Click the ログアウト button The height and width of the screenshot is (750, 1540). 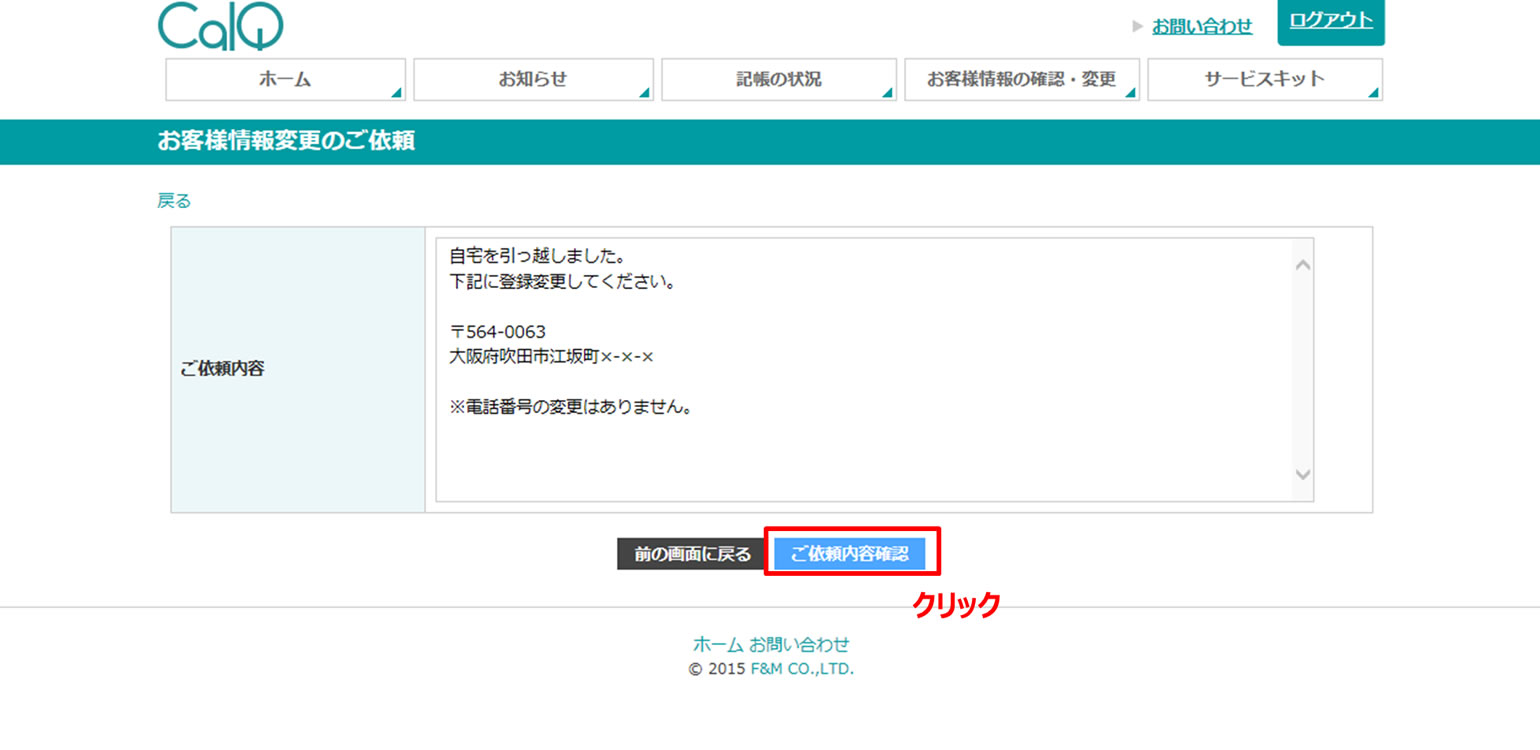[x=1331, y=21]
